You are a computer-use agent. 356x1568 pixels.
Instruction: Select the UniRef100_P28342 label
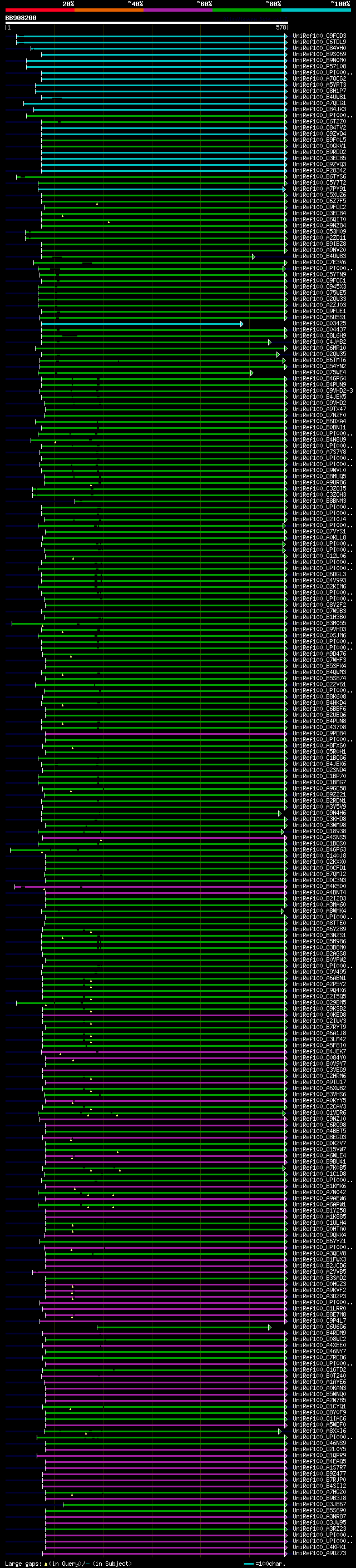point(319,170)
